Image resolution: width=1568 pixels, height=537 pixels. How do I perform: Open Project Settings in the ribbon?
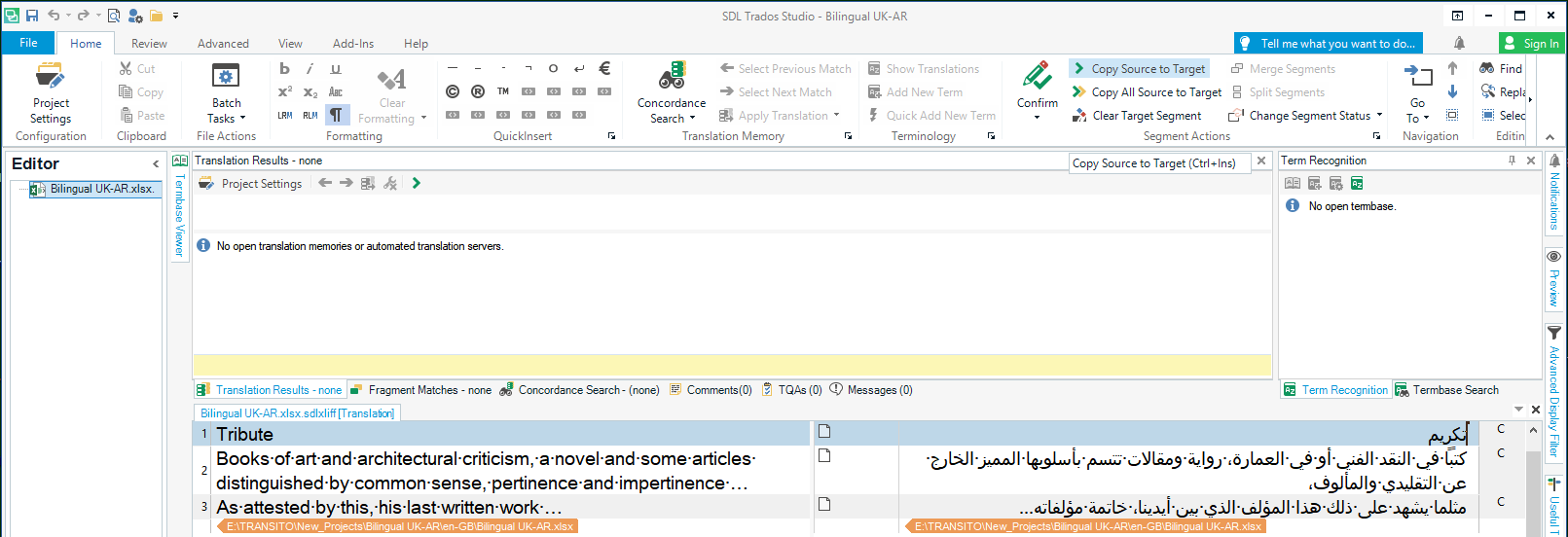click(x=51, y=93)
